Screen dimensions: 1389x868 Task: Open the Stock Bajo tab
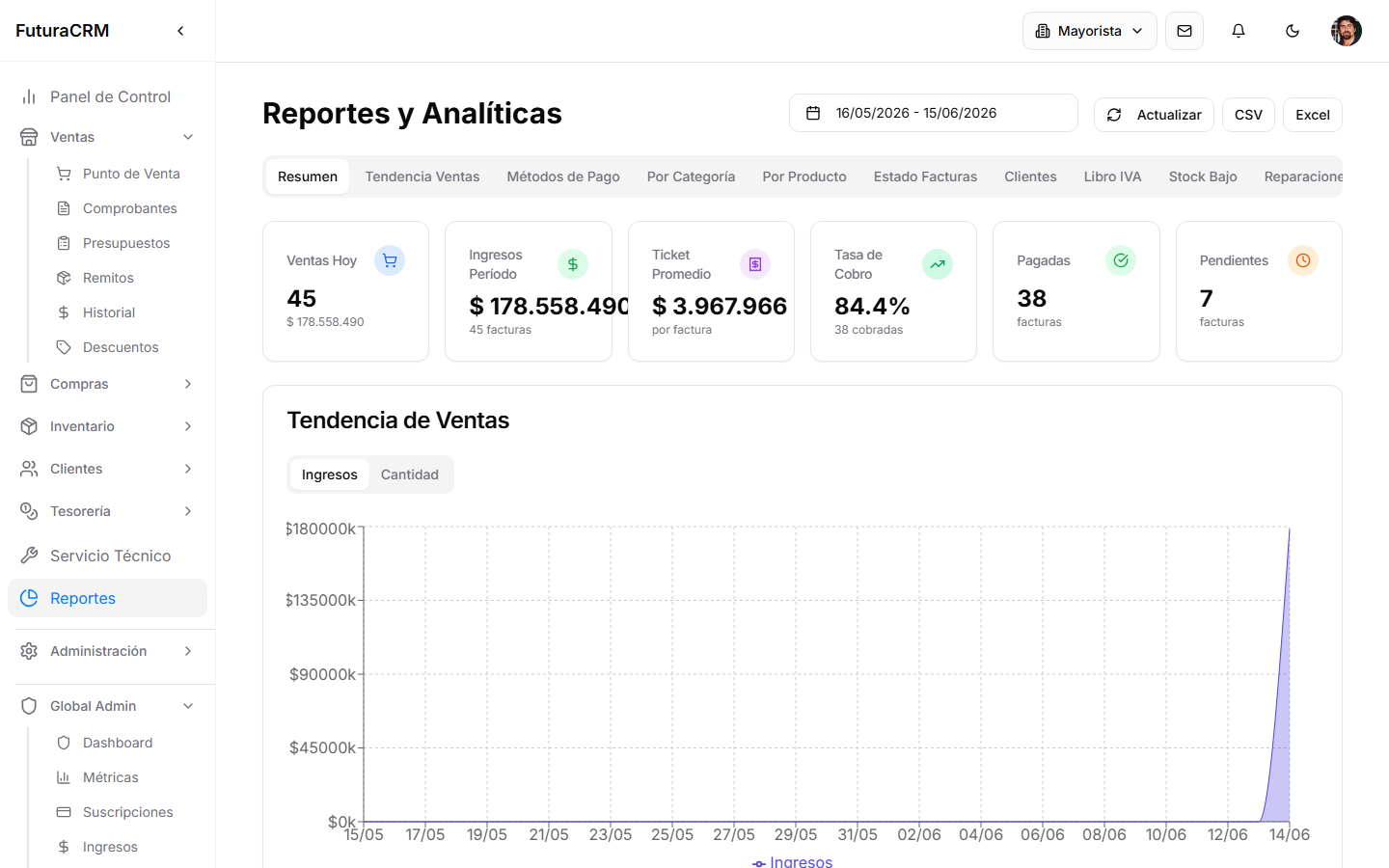click(1203, 176)
